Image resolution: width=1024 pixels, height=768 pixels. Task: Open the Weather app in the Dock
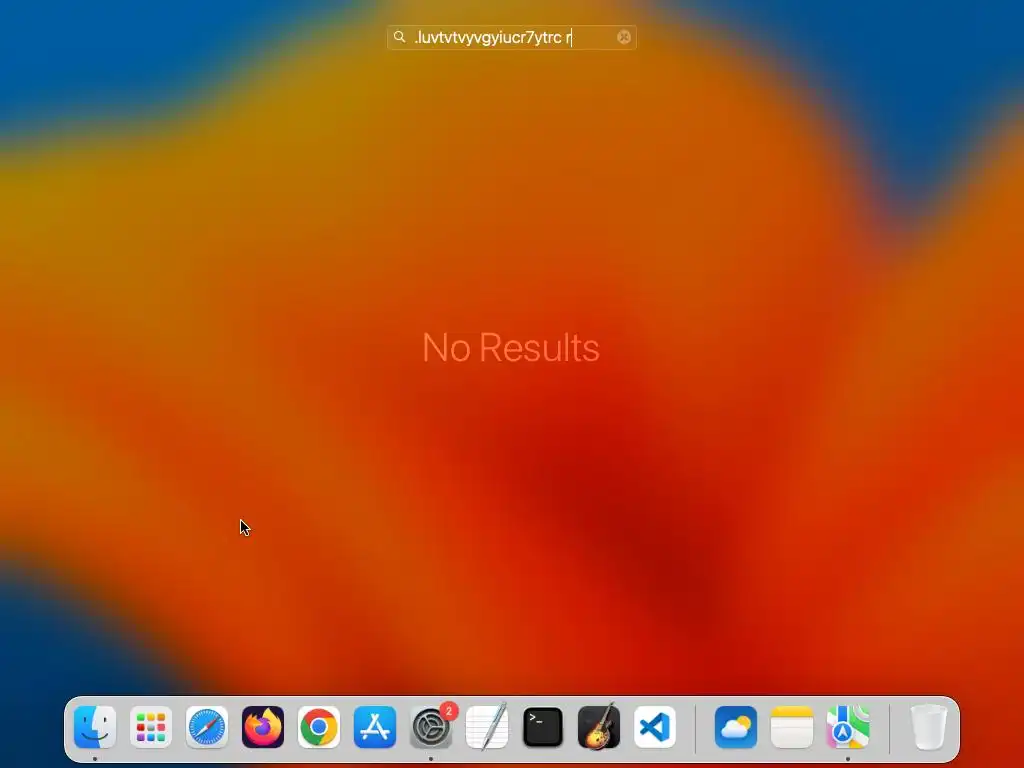[736, 727]
